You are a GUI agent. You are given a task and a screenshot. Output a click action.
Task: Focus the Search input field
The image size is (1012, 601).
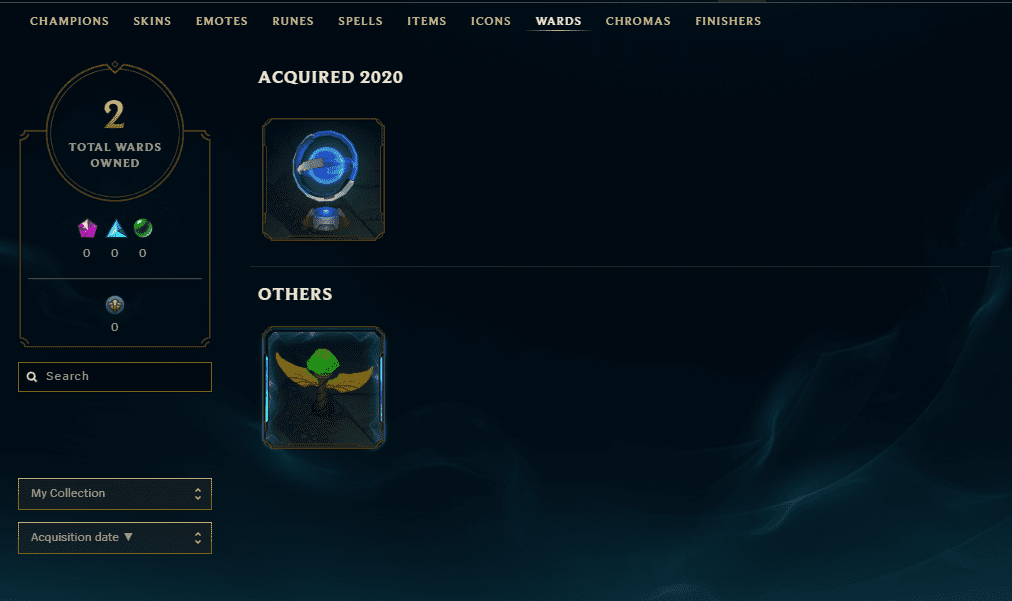click(115, 377)
